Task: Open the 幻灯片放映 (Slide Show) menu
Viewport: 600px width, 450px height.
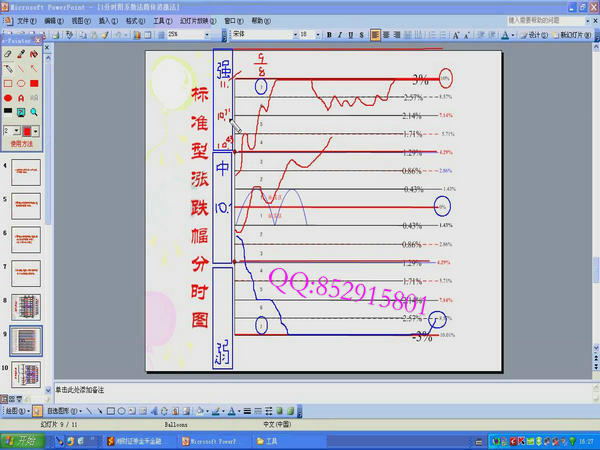Action: 192,20
